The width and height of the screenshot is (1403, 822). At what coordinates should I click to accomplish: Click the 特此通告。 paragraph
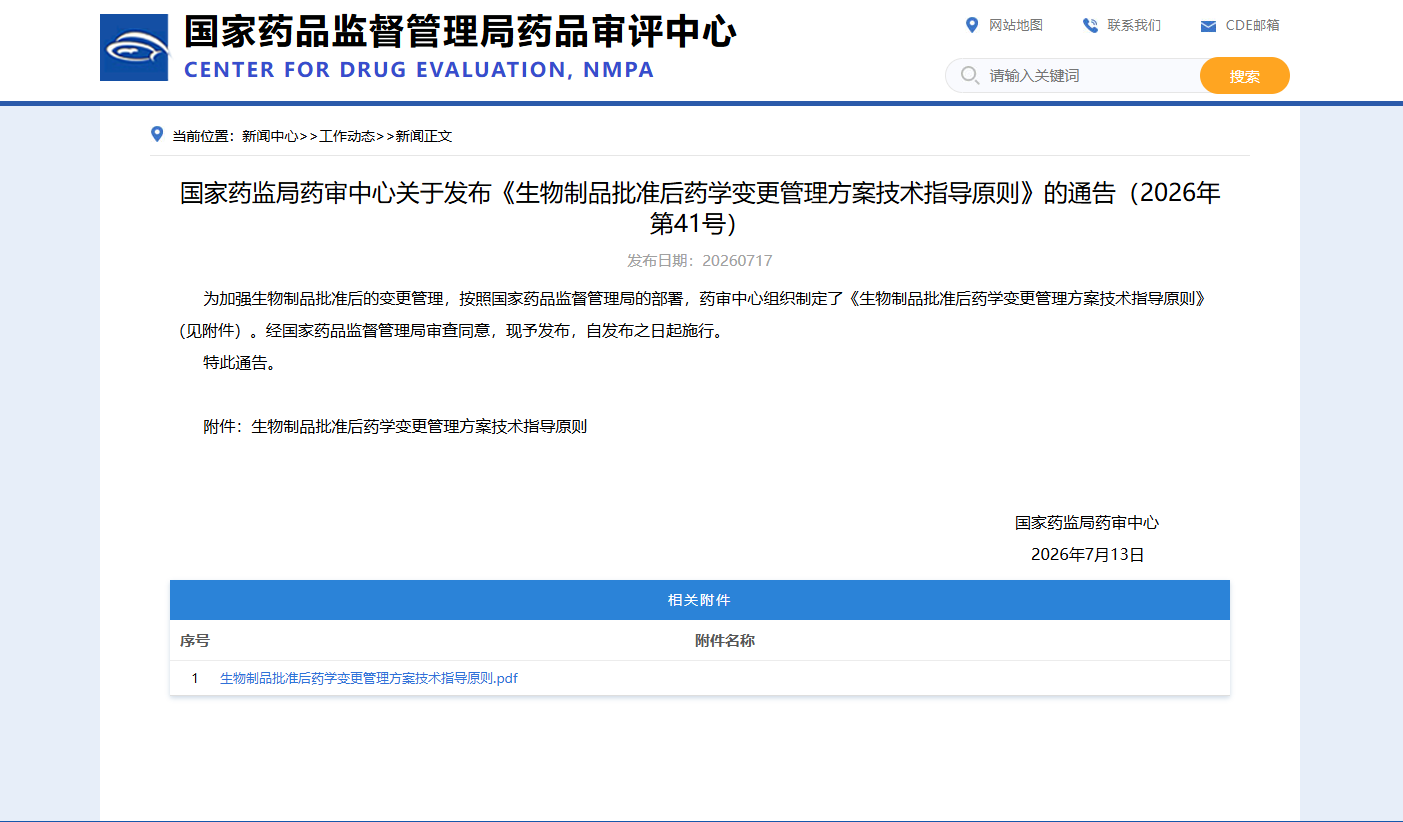[x=239, y=362]
